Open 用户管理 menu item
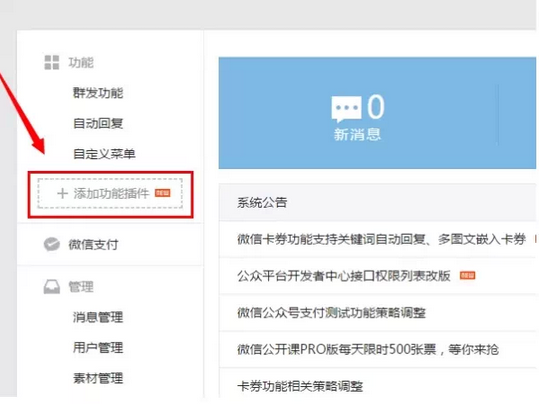The height and width of the screenshot is (404, 552). (98, 348)
